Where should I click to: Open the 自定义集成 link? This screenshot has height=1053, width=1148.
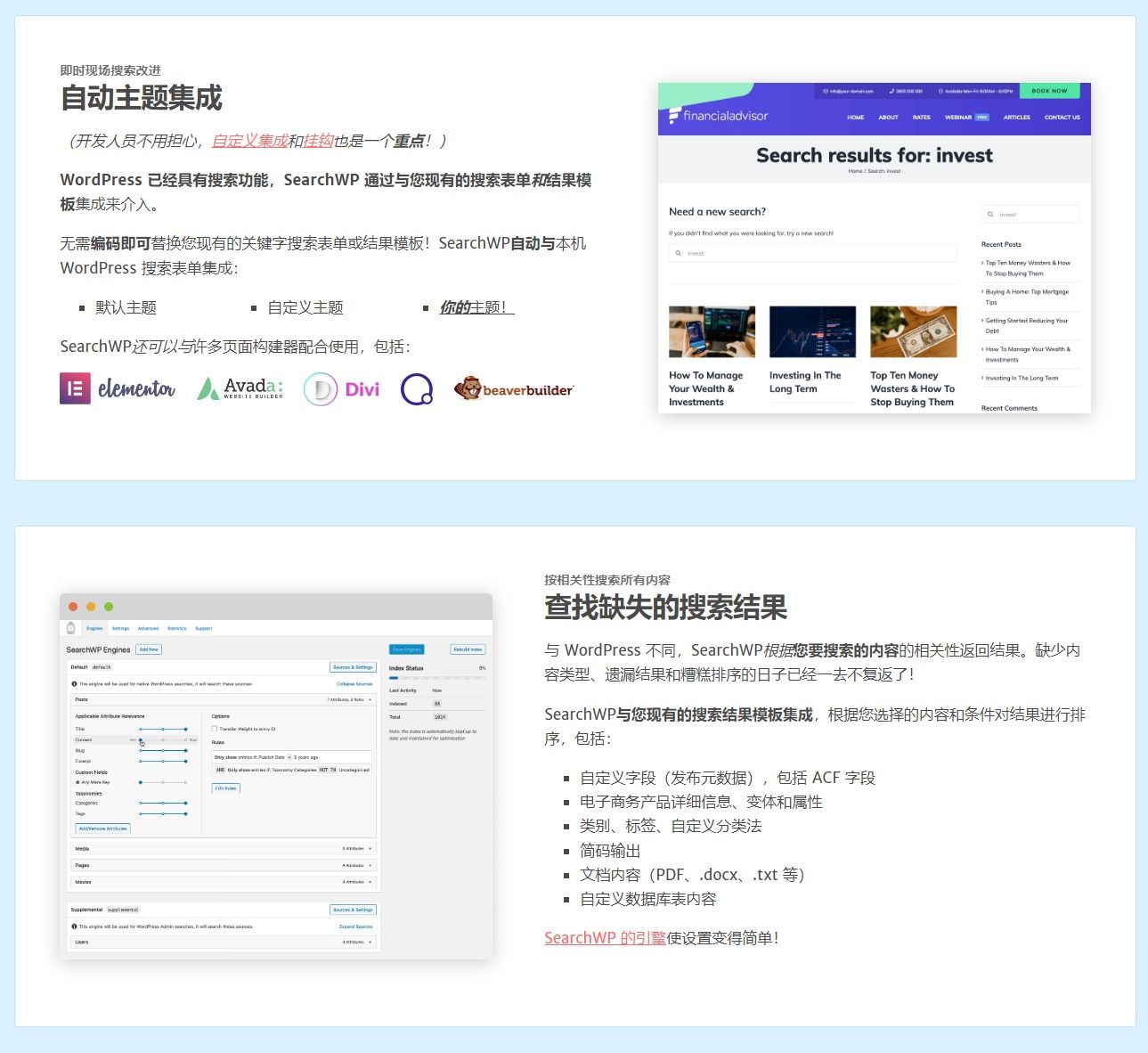[250, 141]
